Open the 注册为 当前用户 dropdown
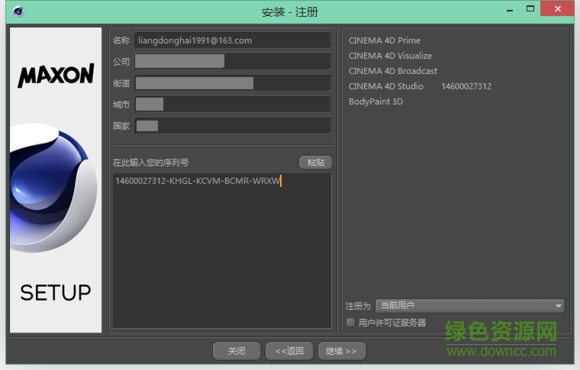The width and height of the screenshot is (580, 370). [x=470, y=306]
